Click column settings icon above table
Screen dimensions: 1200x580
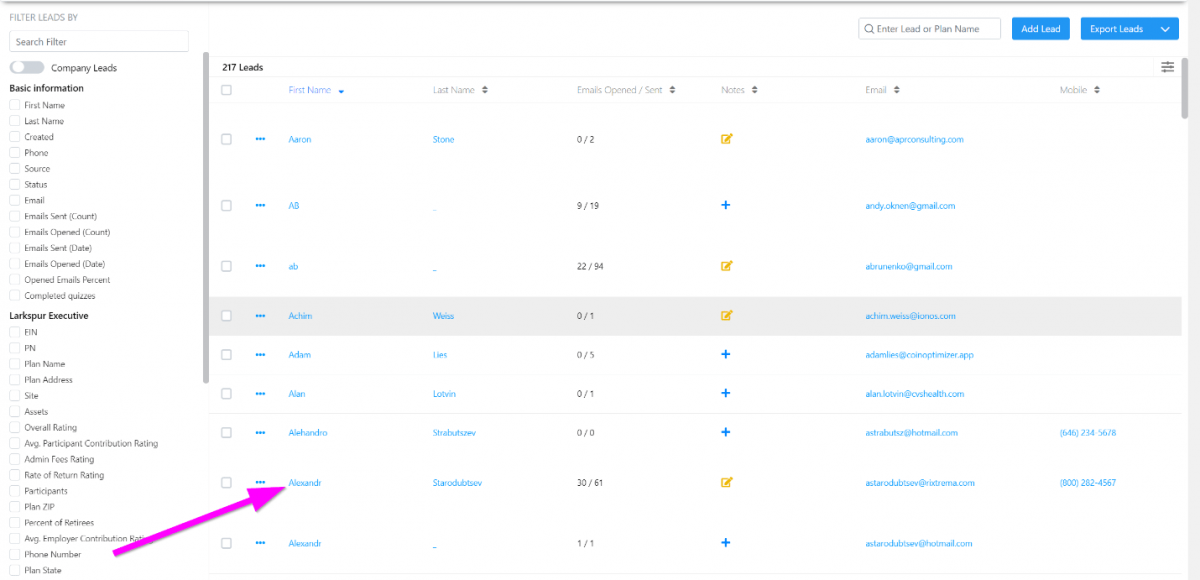[x=1167, y=67]
